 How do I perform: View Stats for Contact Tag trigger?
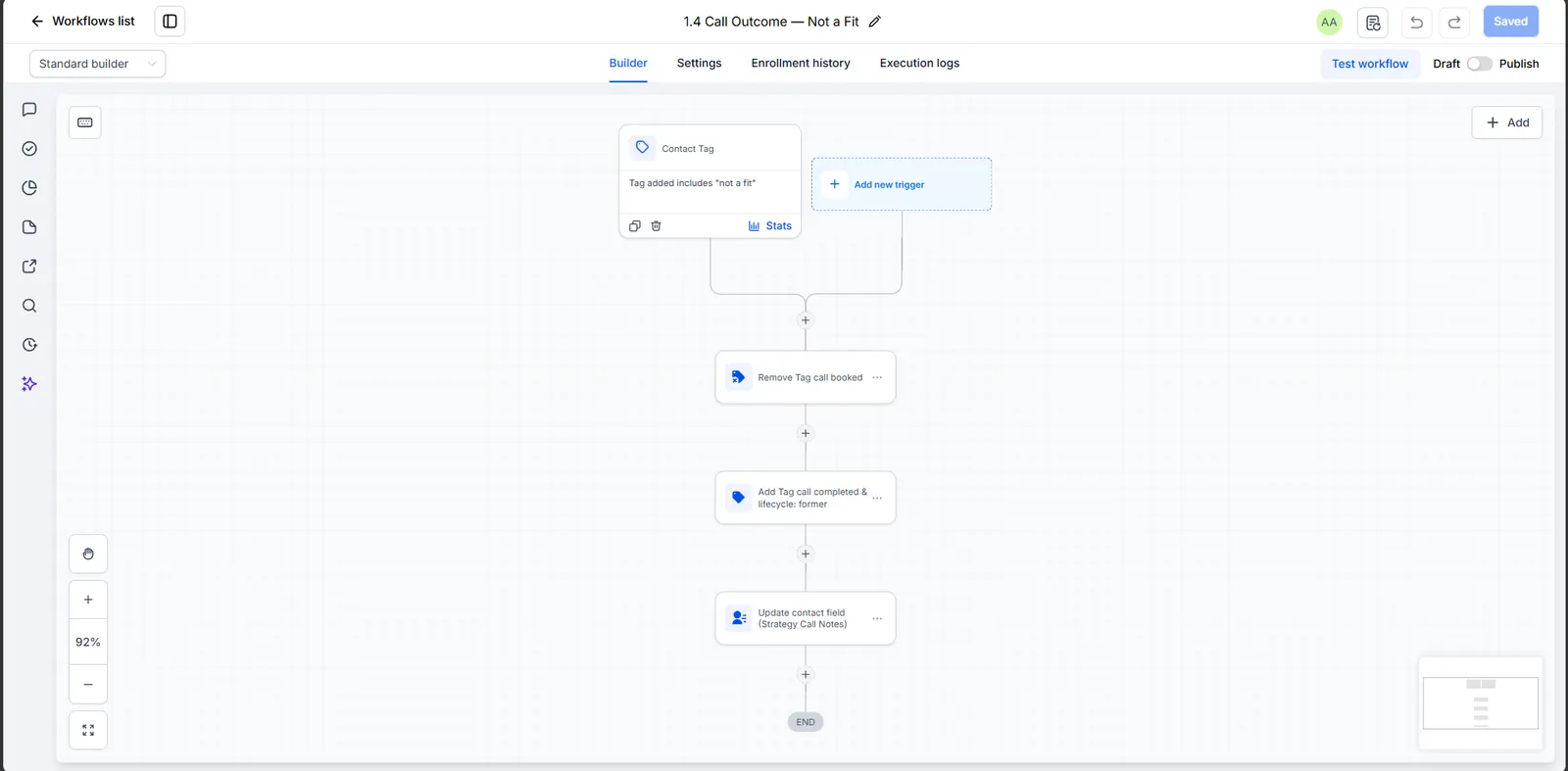click(x=770, y=226)
